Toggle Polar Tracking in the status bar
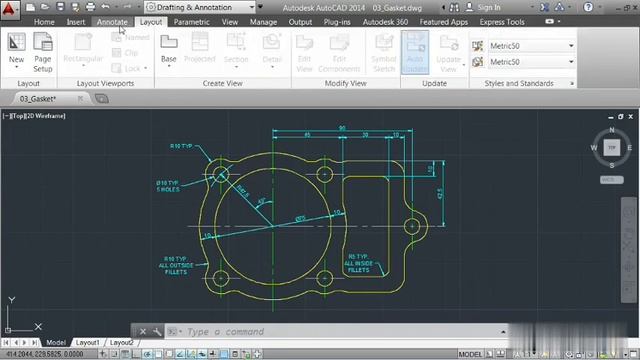Viewport: 640px width, 360px height. point(147,354)
